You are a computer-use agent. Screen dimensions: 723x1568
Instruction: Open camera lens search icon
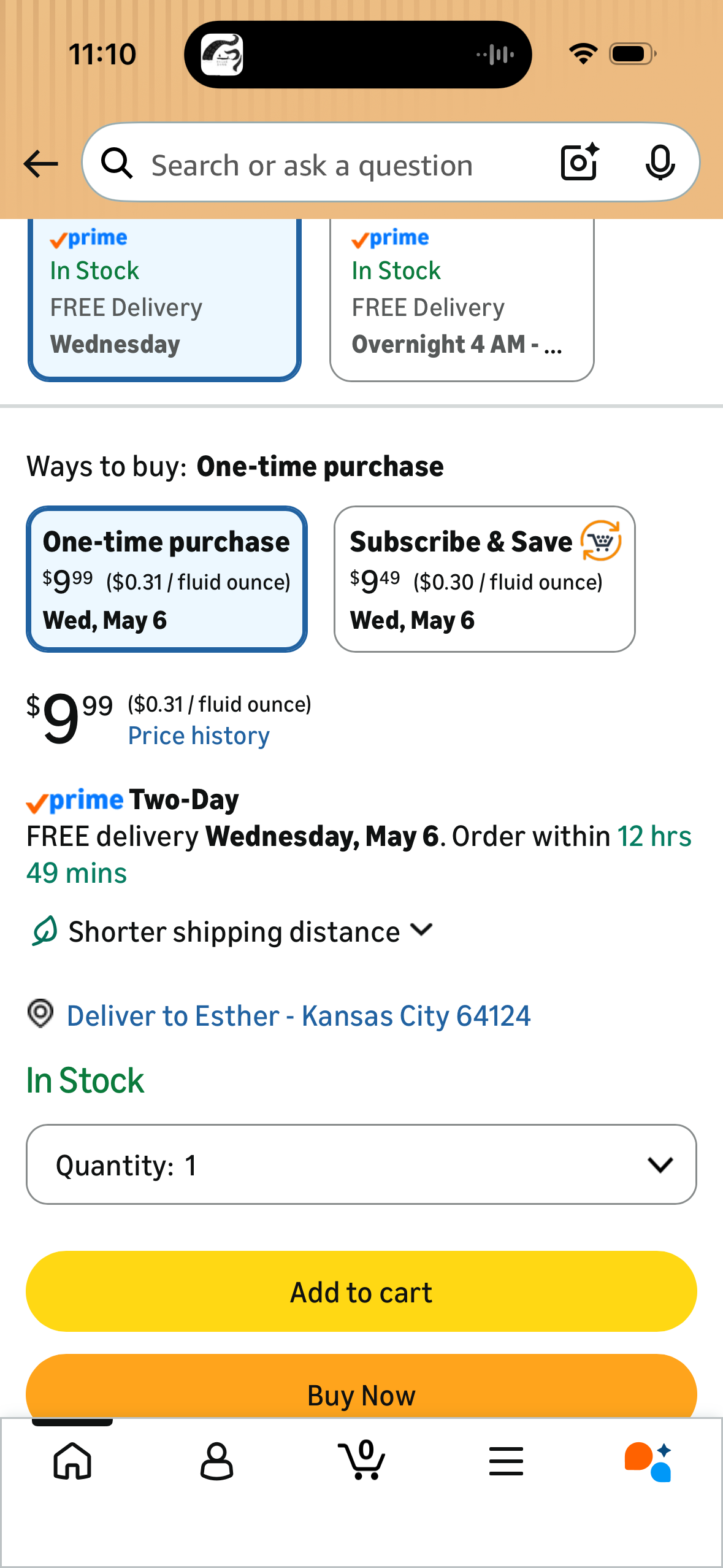[x=580, y=163]
